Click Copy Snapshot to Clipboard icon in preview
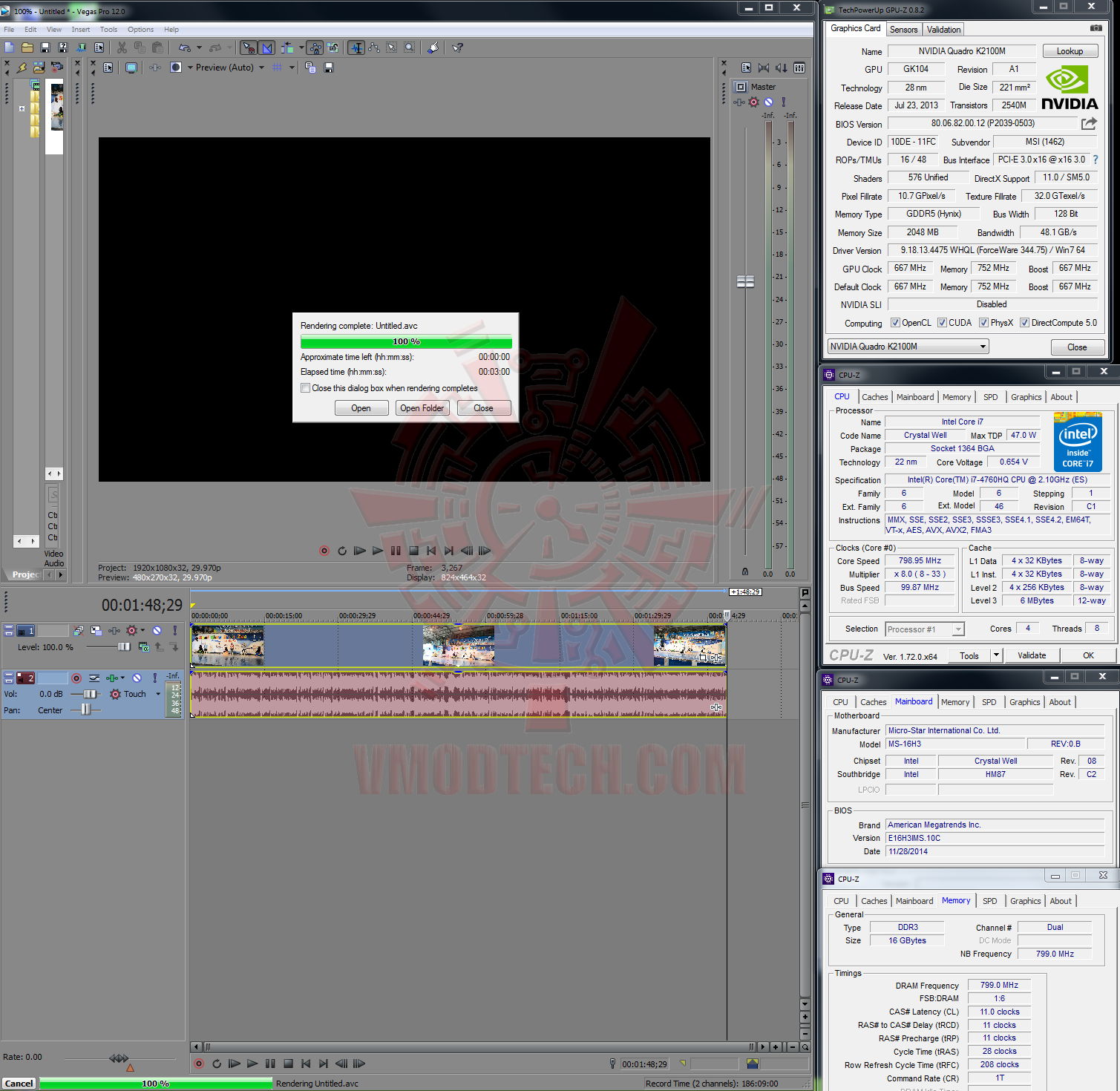This screenshot has height=1091, width=1120. [x=310, y=68]
